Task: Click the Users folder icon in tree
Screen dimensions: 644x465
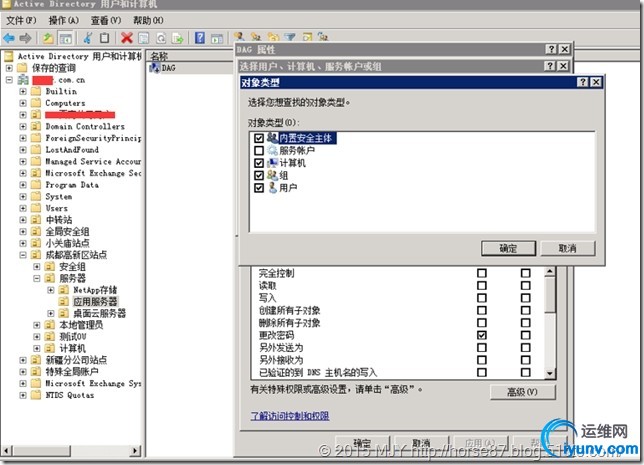Action: [x=36, y=208]
